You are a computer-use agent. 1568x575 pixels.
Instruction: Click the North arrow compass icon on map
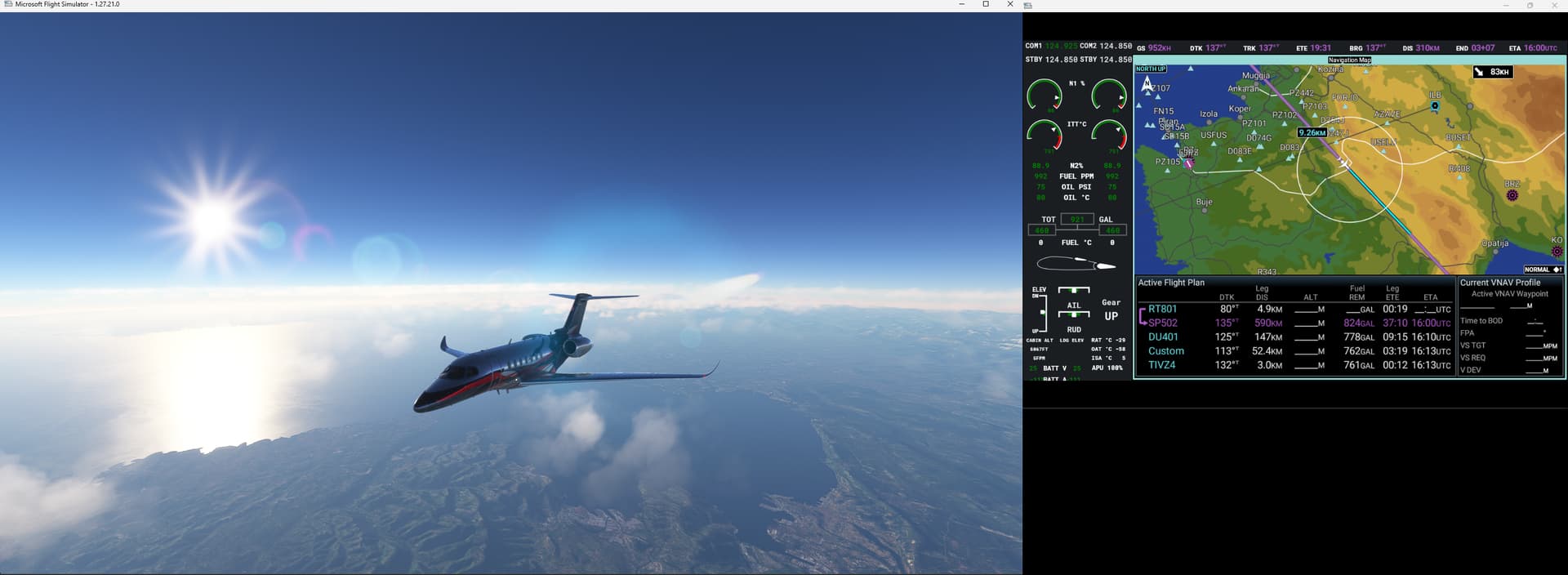click(x=1147, y=83)
